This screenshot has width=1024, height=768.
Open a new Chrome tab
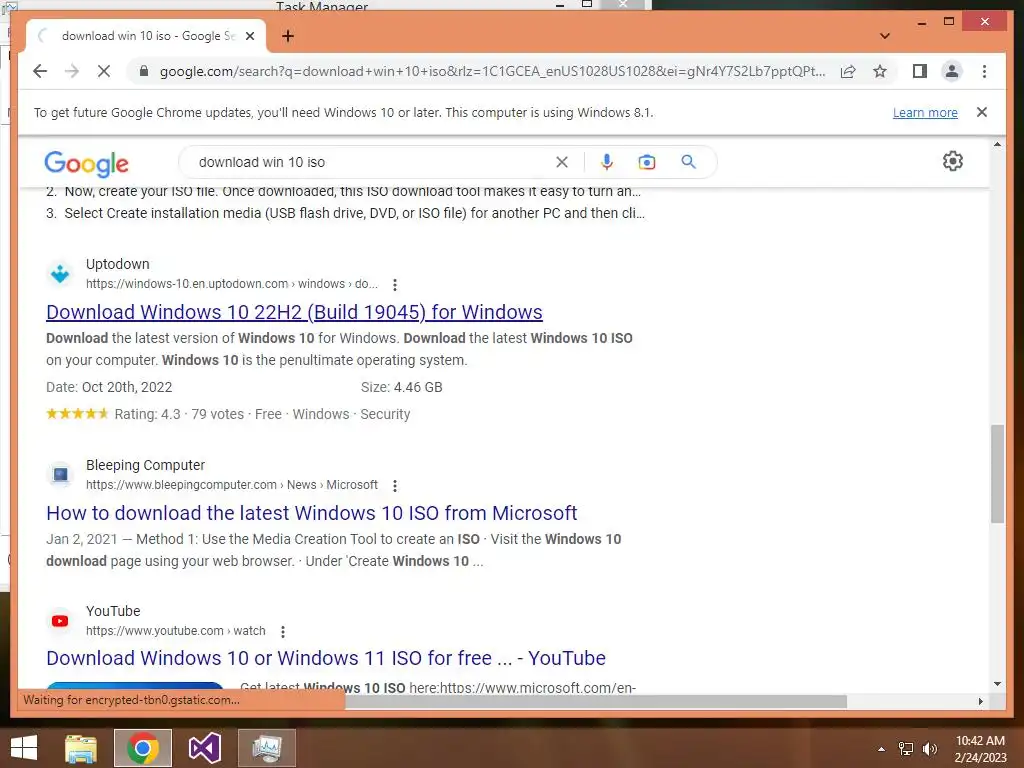pos(288,36)
